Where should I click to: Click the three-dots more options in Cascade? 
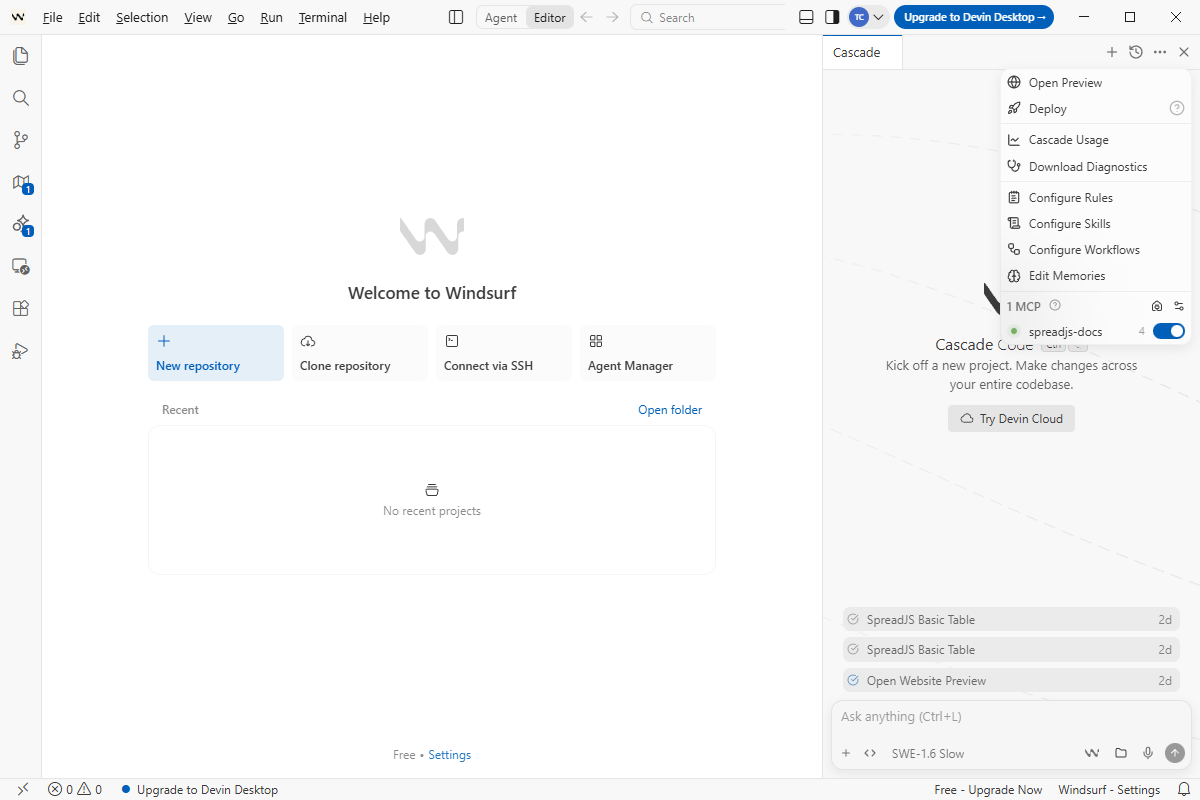pos(1159,52)
